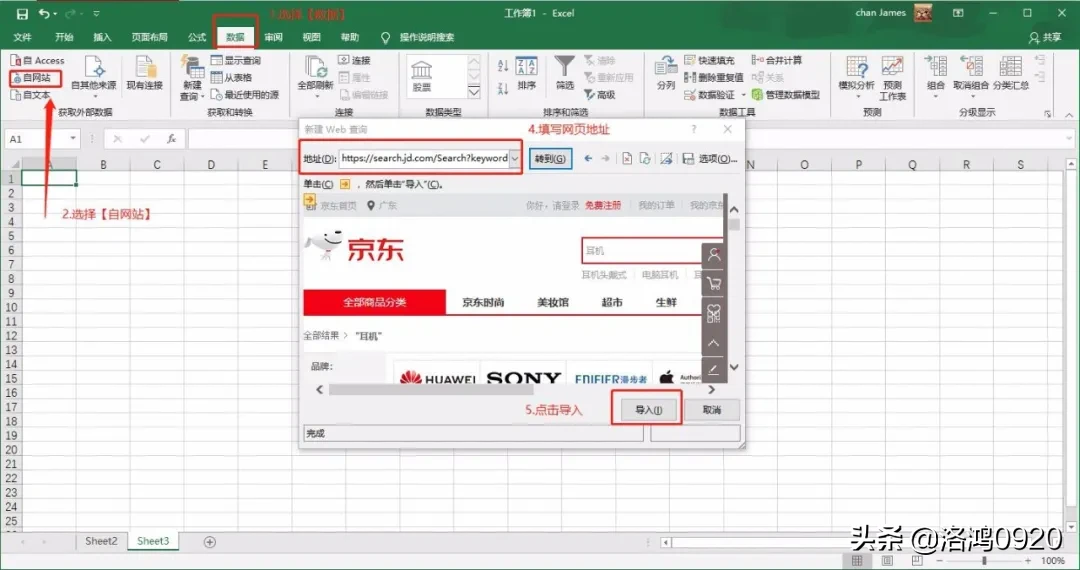1080x570 pixels.
Task: Save the workbook from quick access toolbar
Action: coord(22,13)
